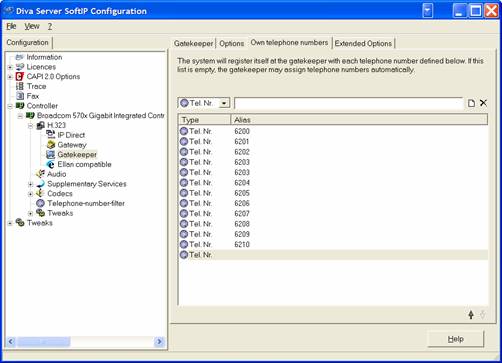Select the Own telephone numbers tab
This screenshot has width=502, height=363.
coord(289,43)
